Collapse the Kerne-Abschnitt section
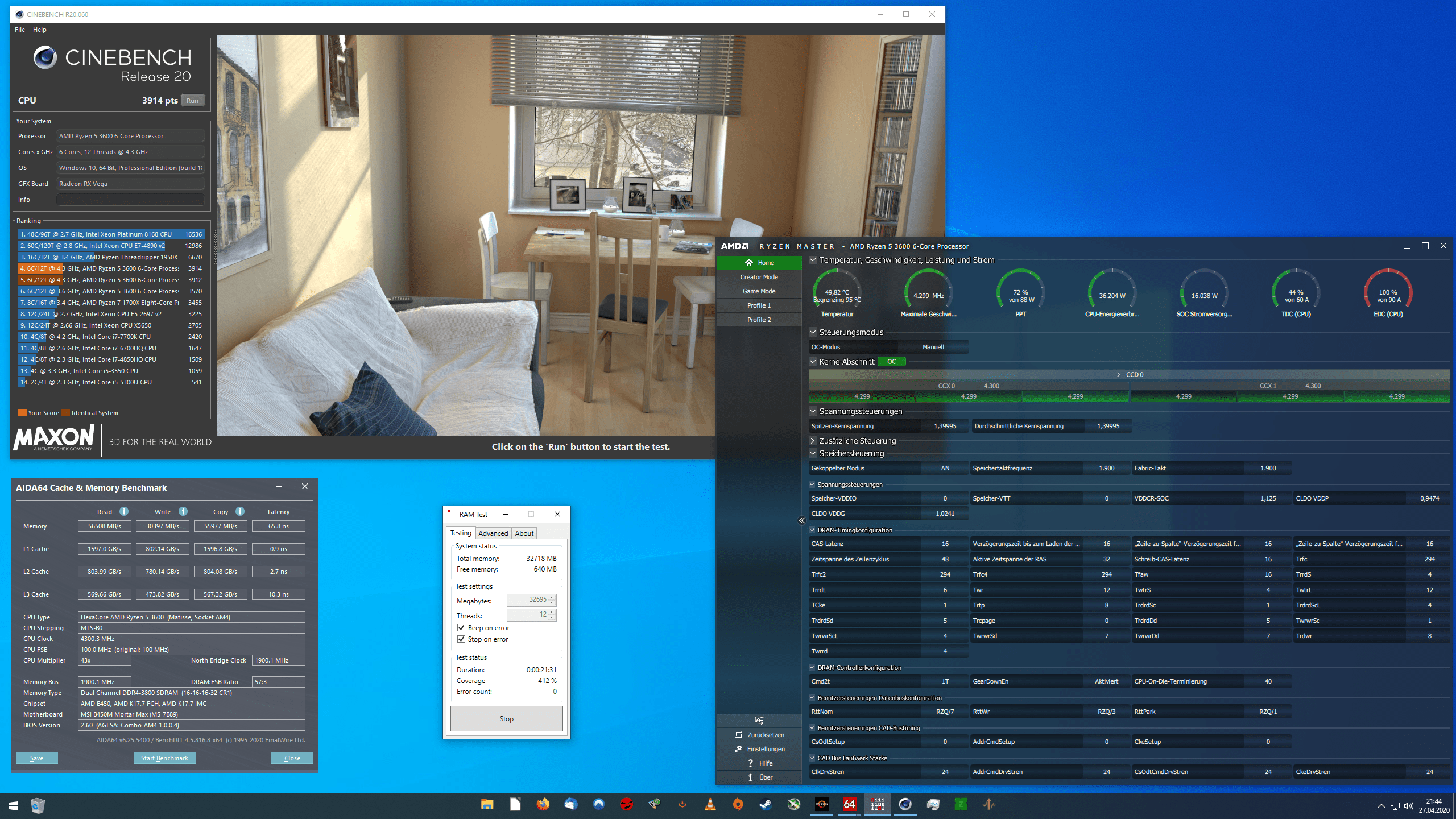Image resolution: width=1456 pixels, height=819 pixels. point(813,362)
